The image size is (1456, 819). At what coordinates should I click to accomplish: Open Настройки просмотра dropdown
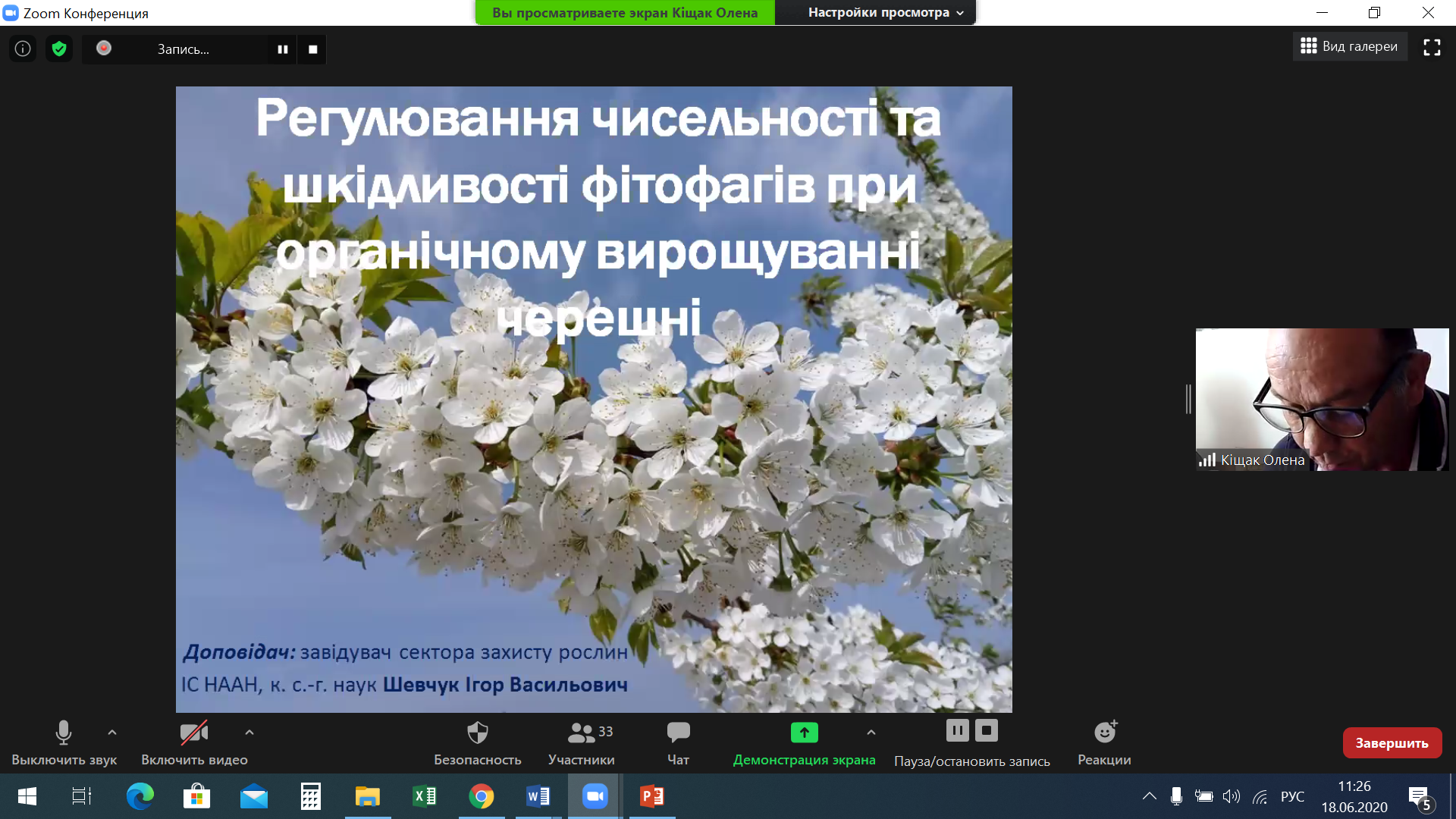tap(885, 12)
